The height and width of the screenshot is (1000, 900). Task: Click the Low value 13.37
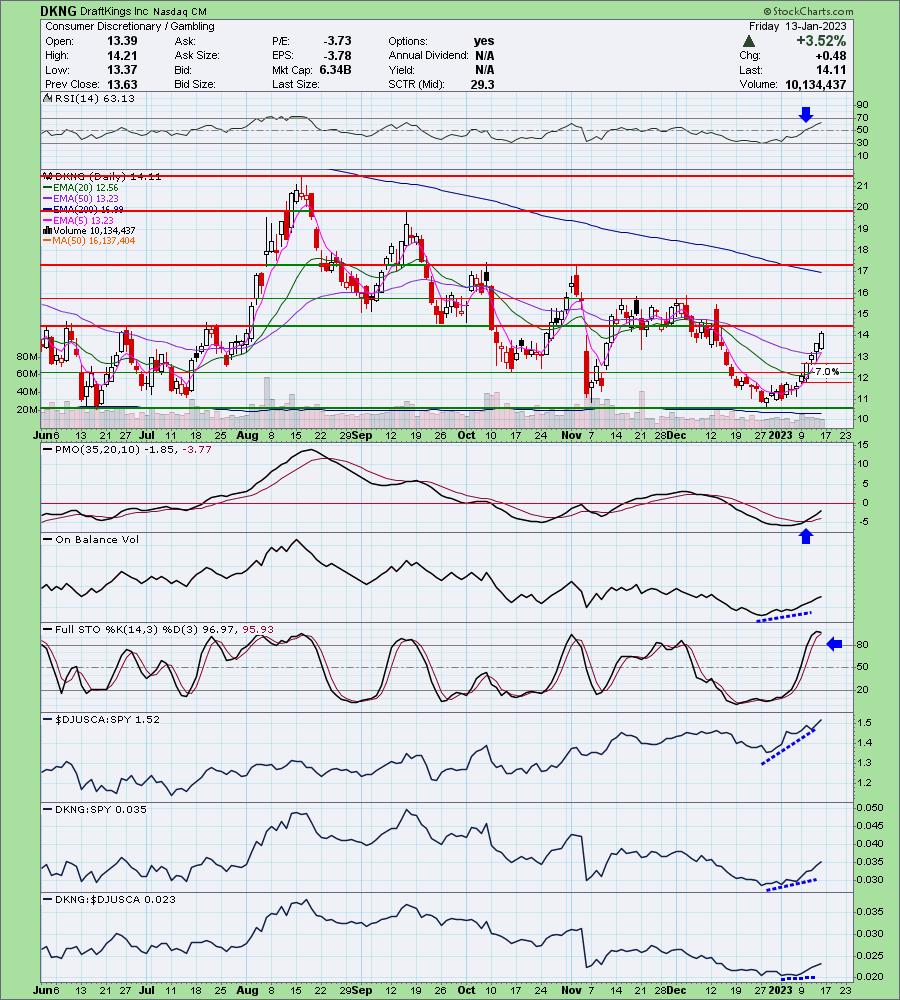[x=122, y=70]
